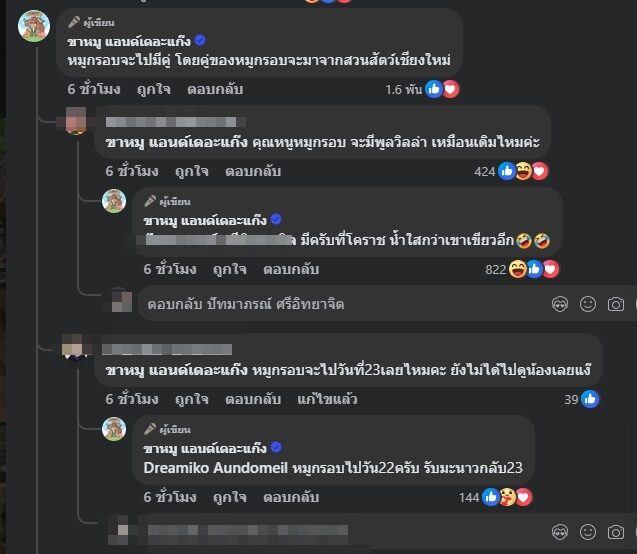Reply to the โคราช author comment
This screenshot has width=637, height=554.
(x=291, y=269)
